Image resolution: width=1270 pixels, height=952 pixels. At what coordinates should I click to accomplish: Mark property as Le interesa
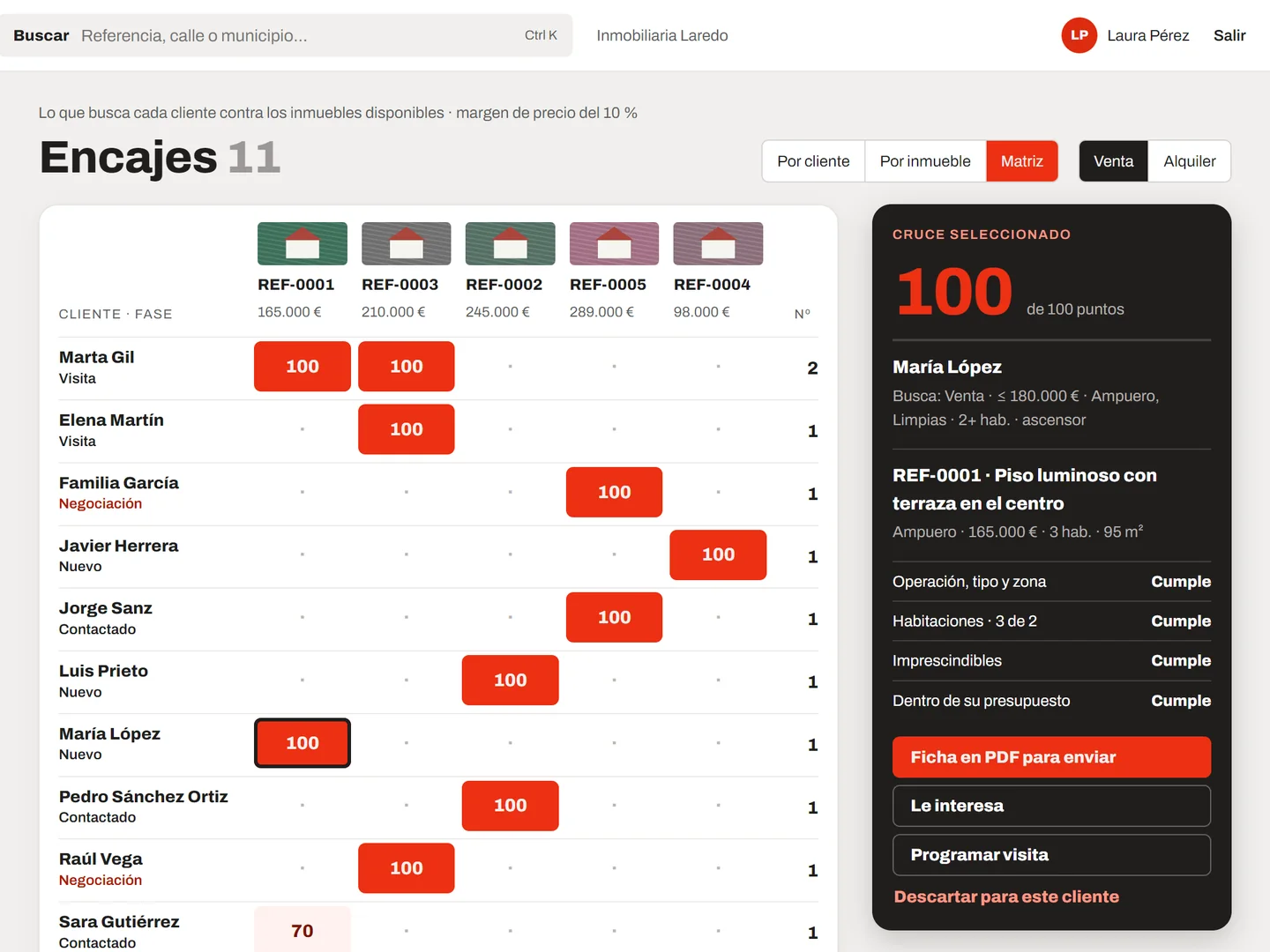(1051, 806)
